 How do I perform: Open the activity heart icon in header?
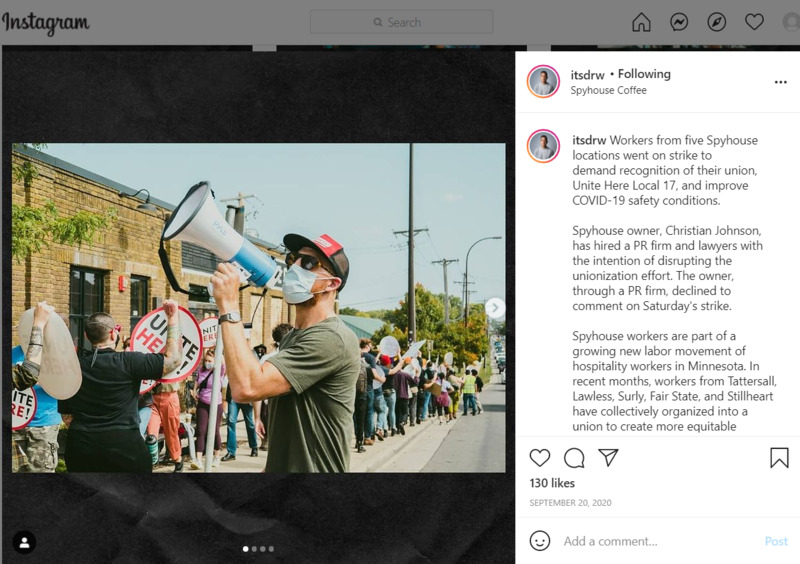click(x=754, y=22)
